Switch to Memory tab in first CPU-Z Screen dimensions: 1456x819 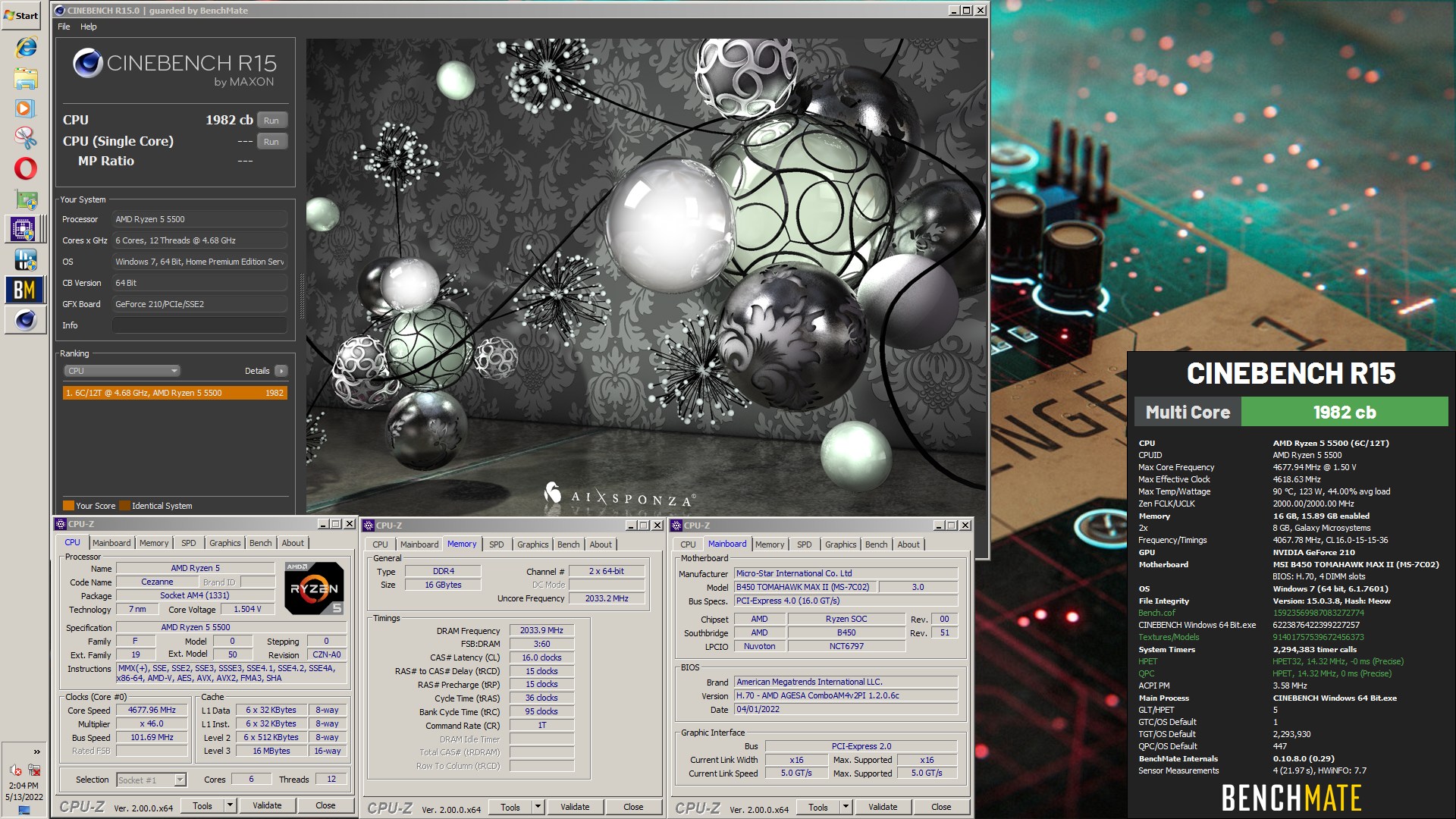(x=154, y=543)
